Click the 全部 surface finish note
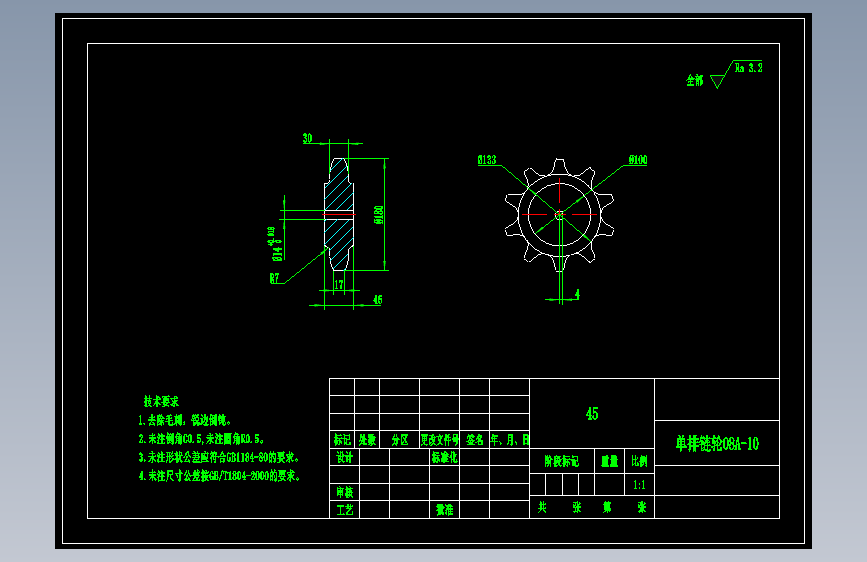The image size is (867, 562). (x=695, y=81)
